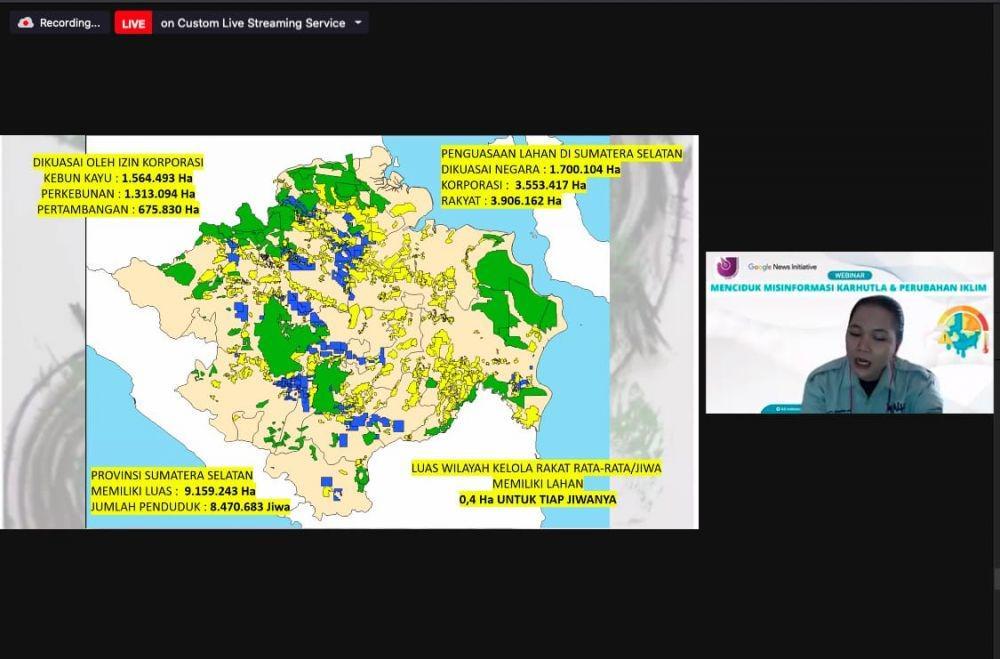Viewport: 1000px width, 659px height.
Task: Expand the live streaming service dropdown arrow
Action: coord(358,23)
